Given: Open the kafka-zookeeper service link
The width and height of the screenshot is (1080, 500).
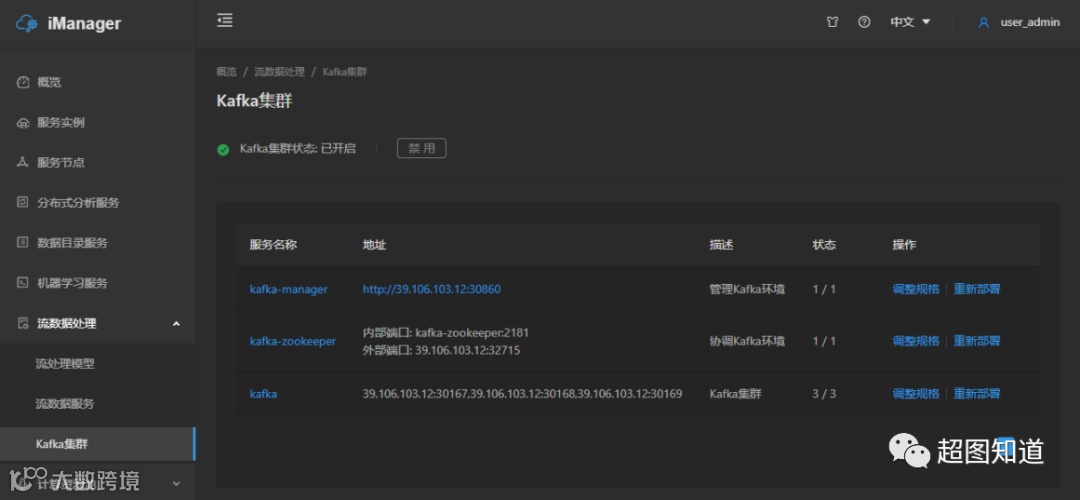Looking at the screenshot, I should [293, 341].
